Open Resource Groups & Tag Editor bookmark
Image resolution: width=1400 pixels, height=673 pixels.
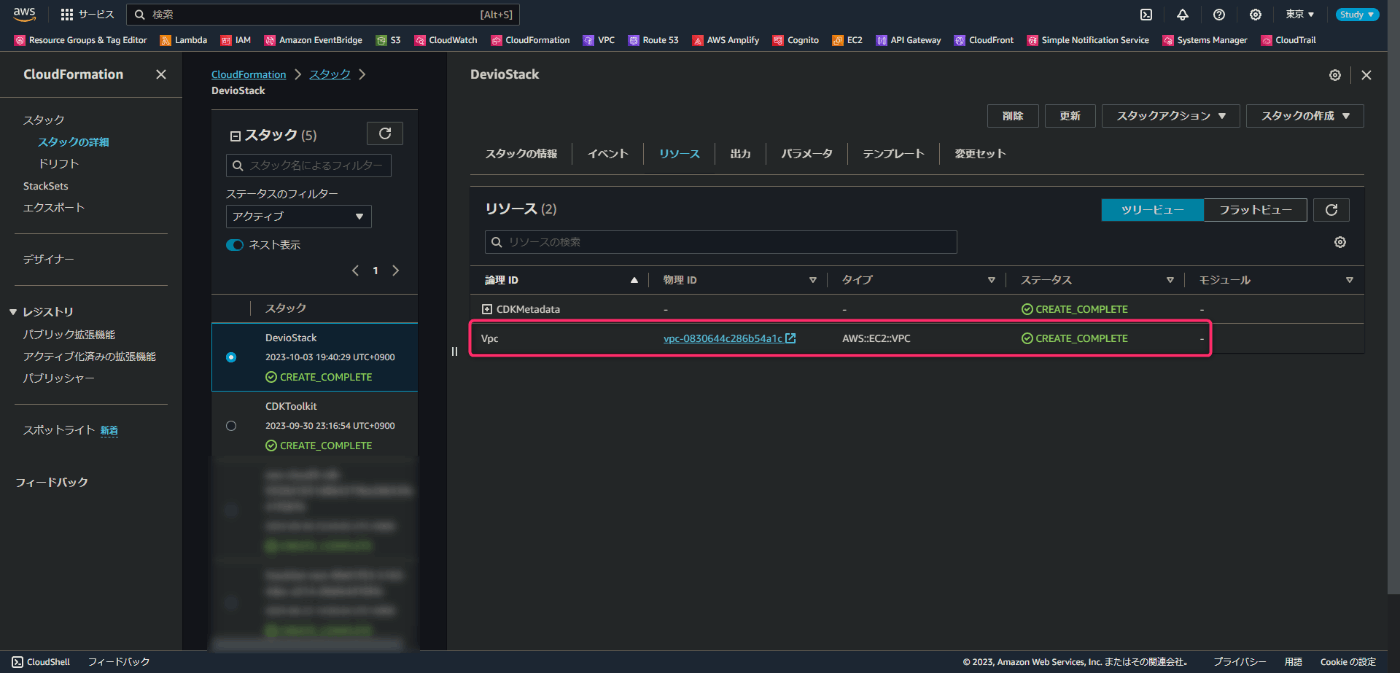(x=81, y=40)
